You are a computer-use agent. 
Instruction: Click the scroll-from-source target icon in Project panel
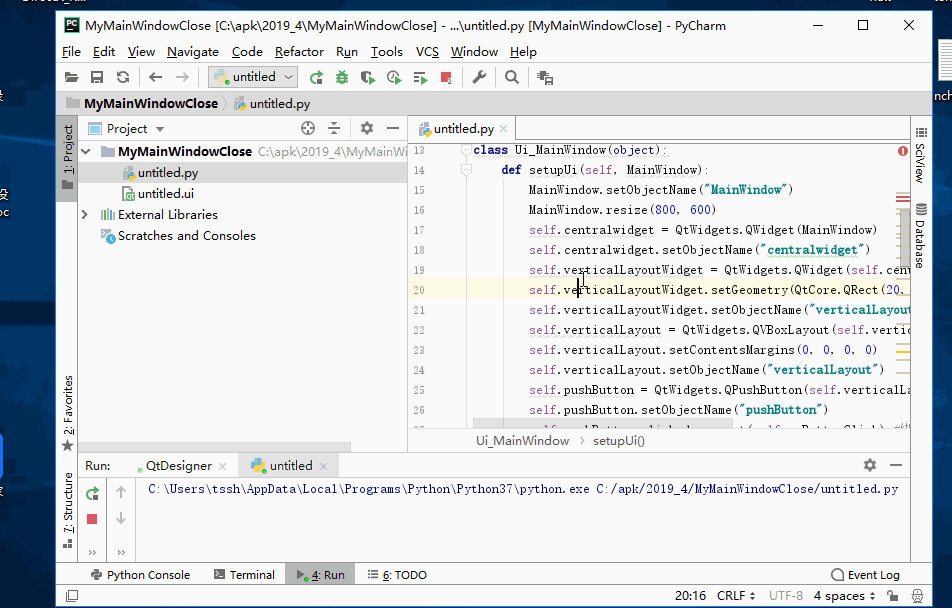point(308,128)
